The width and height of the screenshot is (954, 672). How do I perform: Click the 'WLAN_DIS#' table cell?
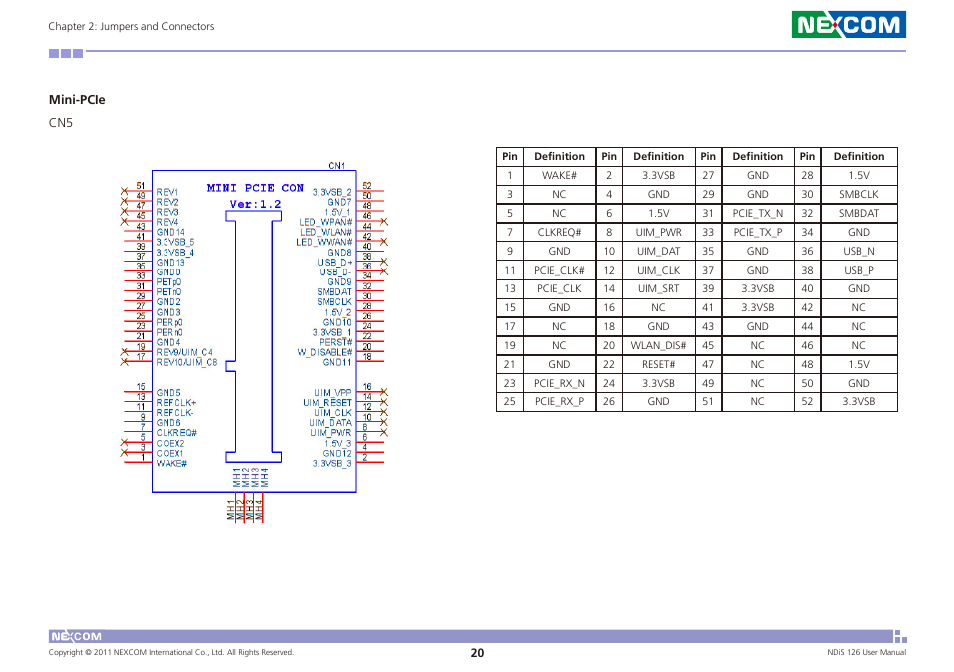[x=658, y=345]
